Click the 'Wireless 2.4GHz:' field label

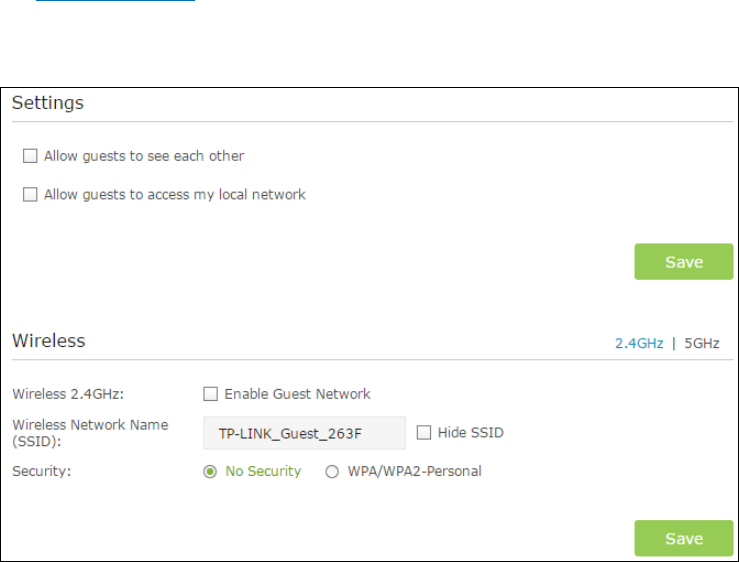pos(68,394)
